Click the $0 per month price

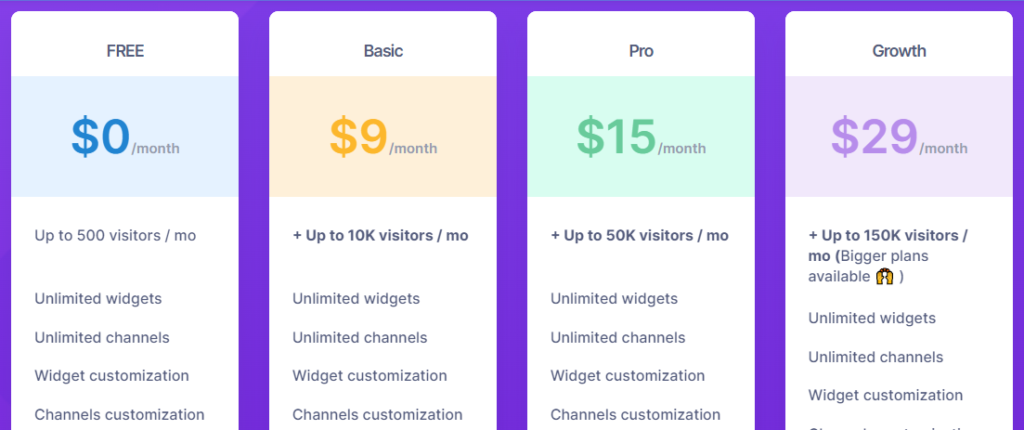coord(125,138)
